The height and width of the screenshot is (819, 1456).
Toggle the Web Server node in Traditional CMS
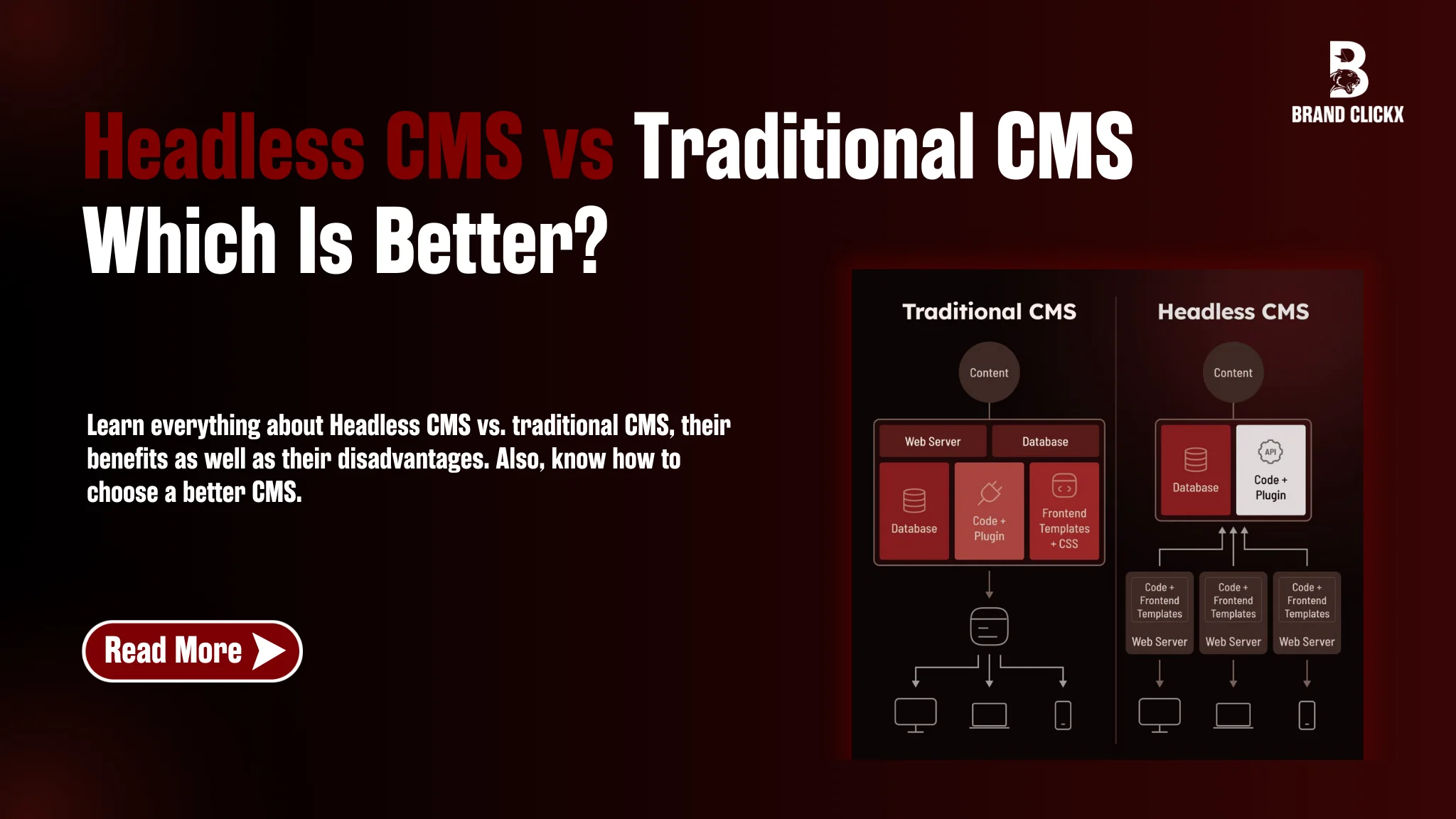coord(932,441)
